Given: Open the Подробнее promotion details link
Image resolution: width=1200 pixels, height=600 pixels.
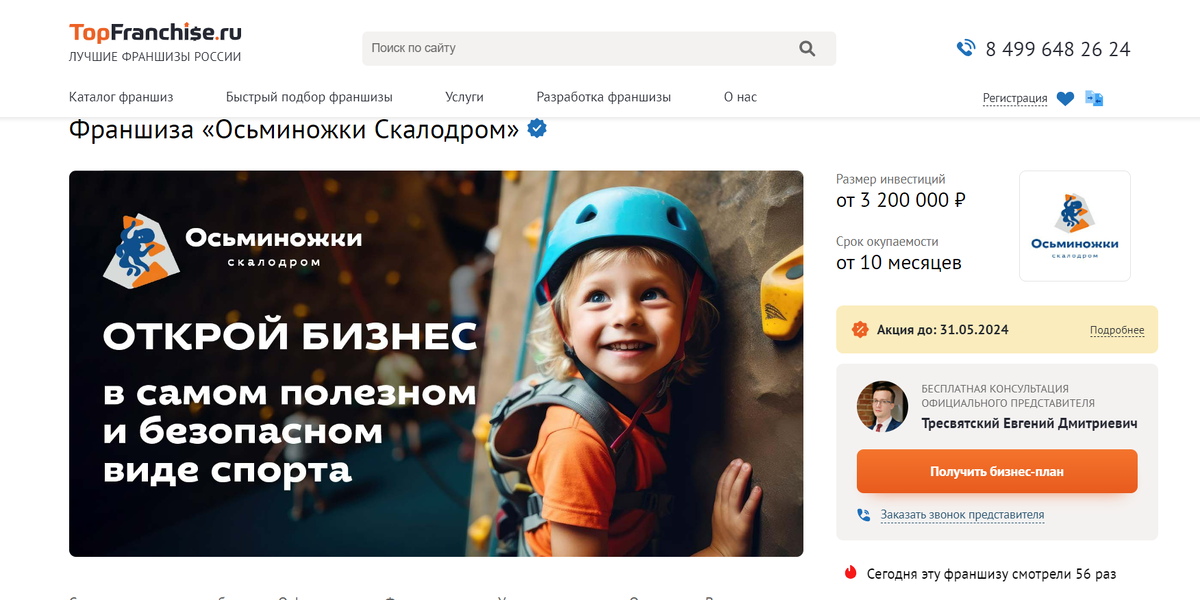Looking at the screenshot, I should pos(1117,330).
